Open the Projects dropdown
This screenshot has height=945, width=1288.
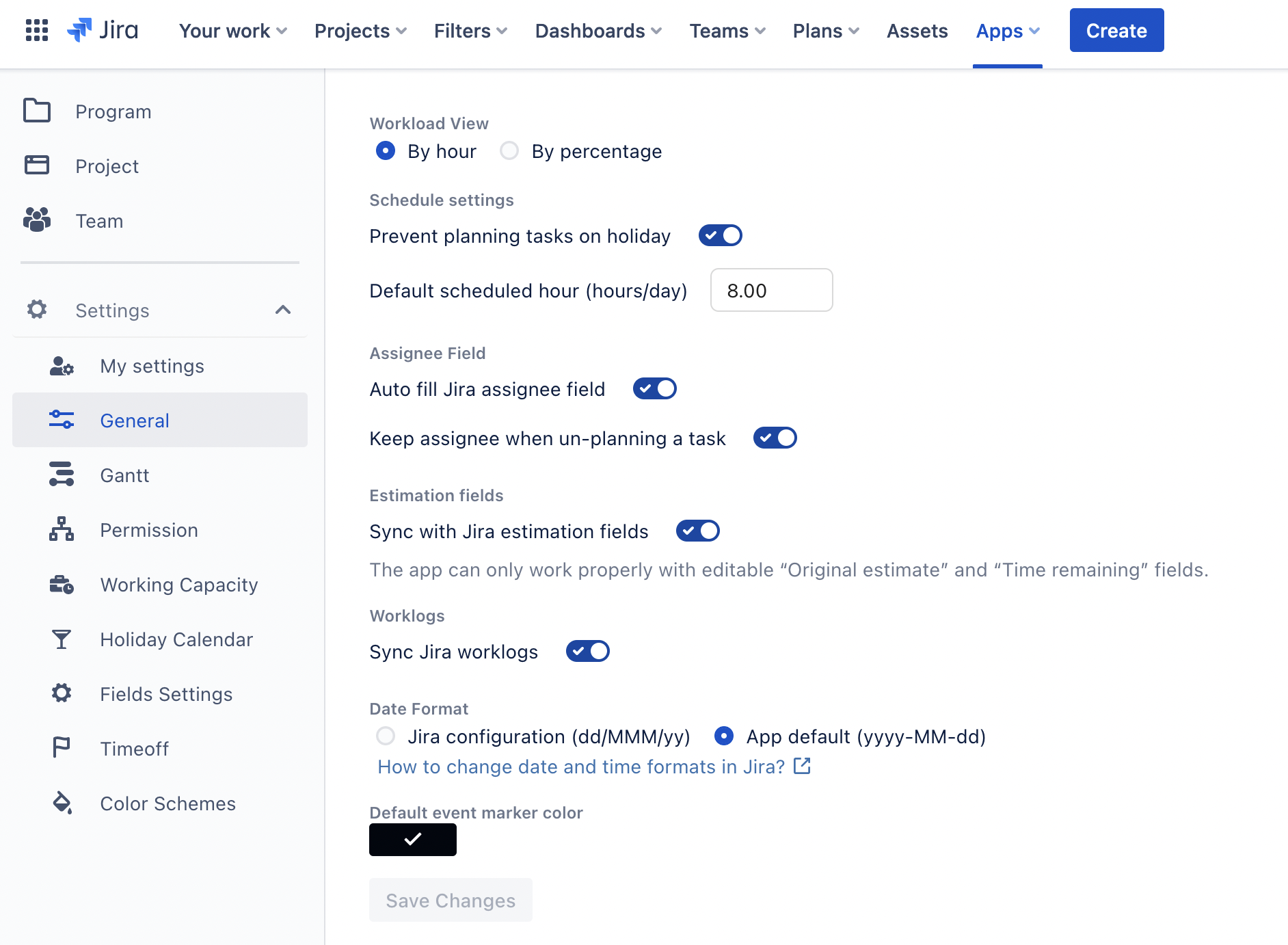pyautogui.click(x=360, y=31)
